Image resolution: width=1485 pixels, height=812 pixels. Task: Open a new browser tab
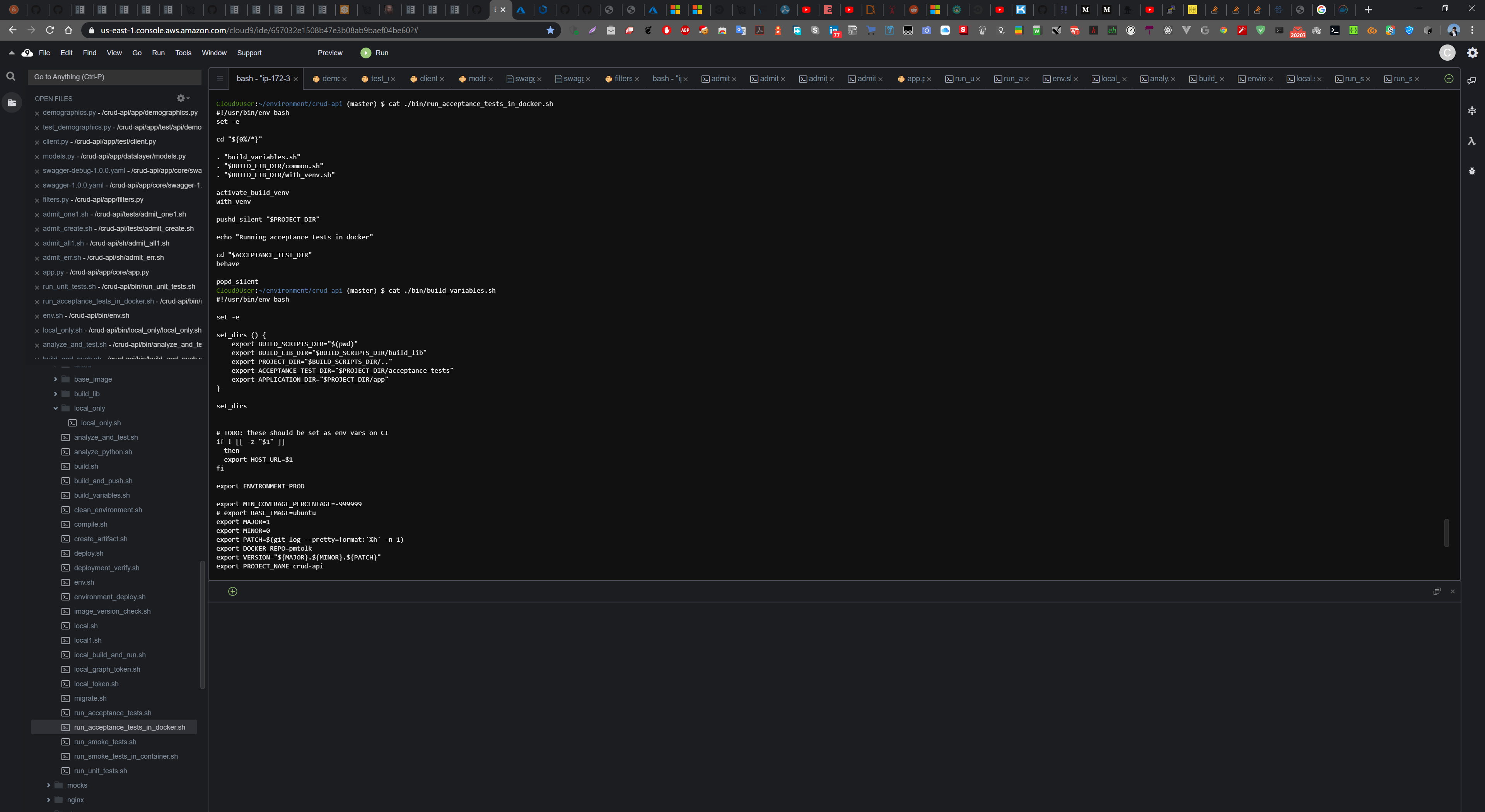coord(1368,10)
